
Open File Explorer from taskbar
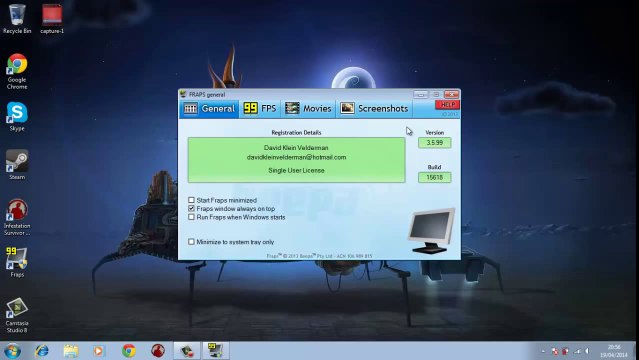tap(71, 351)
